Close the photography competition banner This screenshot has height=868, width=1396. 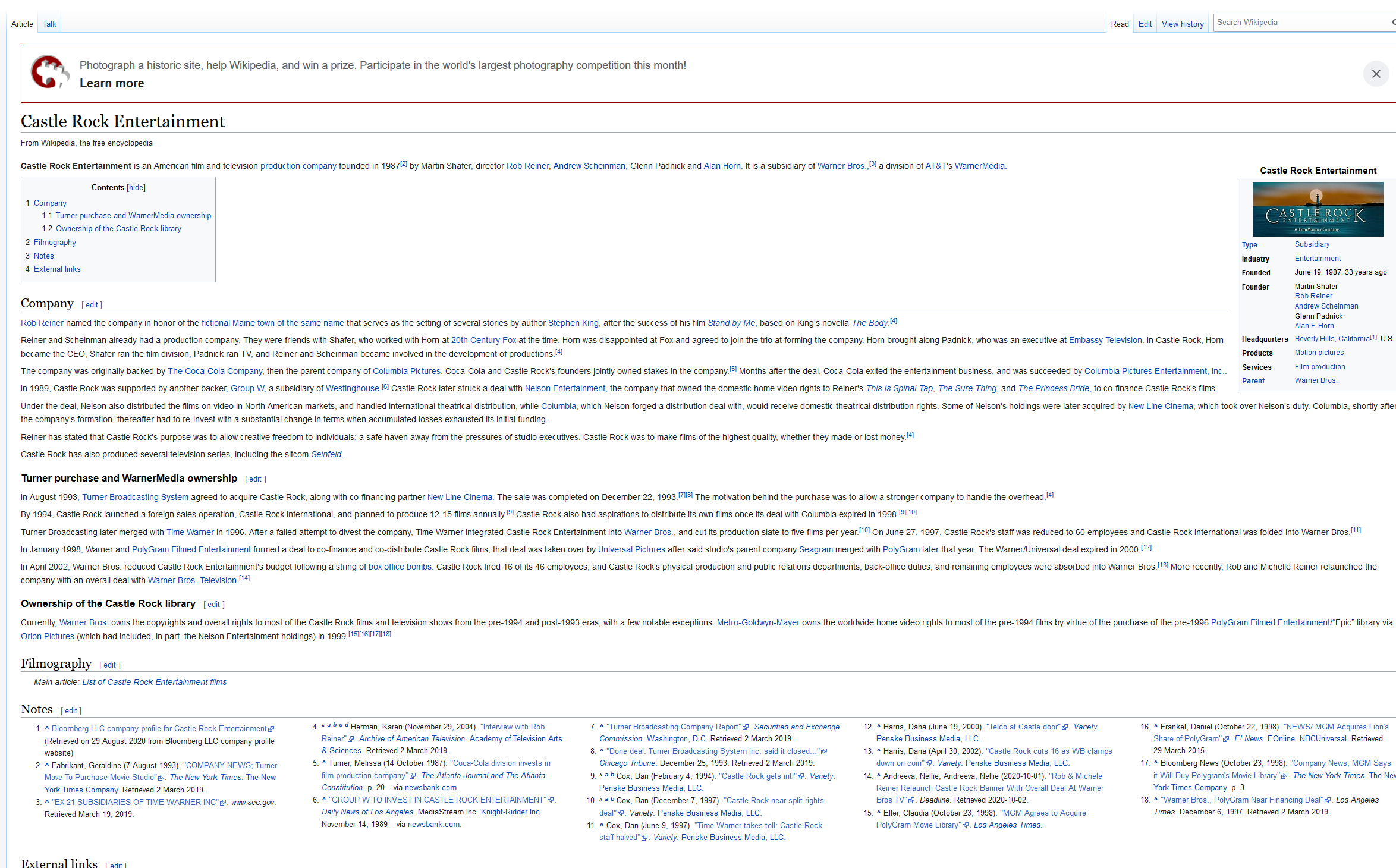coord(1376,74)
